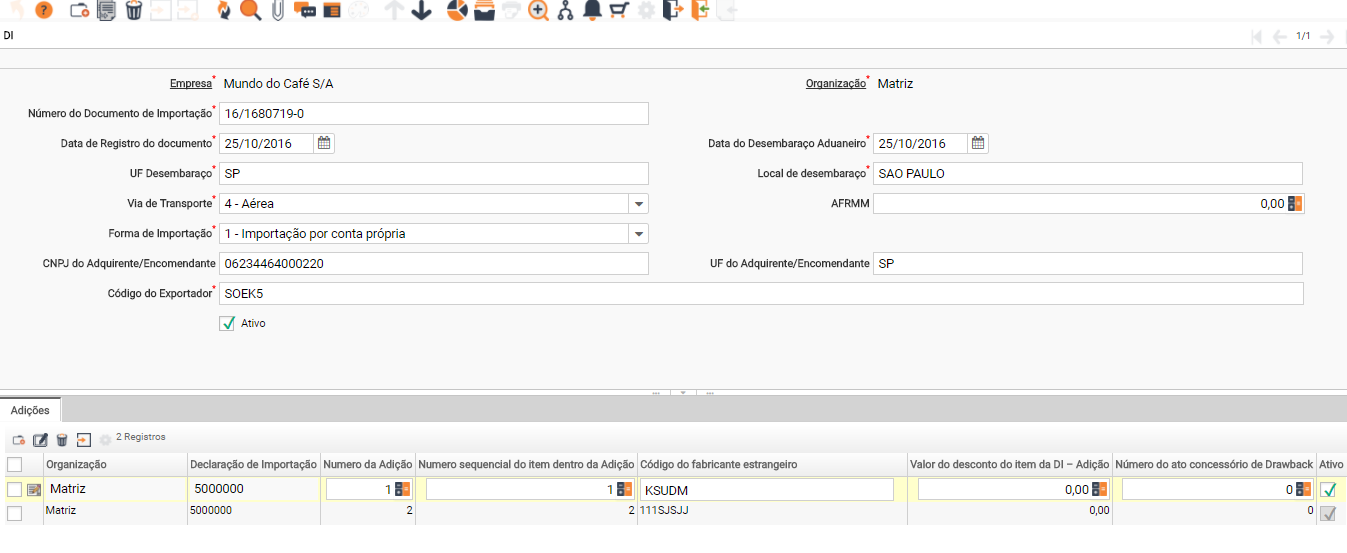
Task: Edit KSUDM fabricante code cell
Action: pos(767,489)
